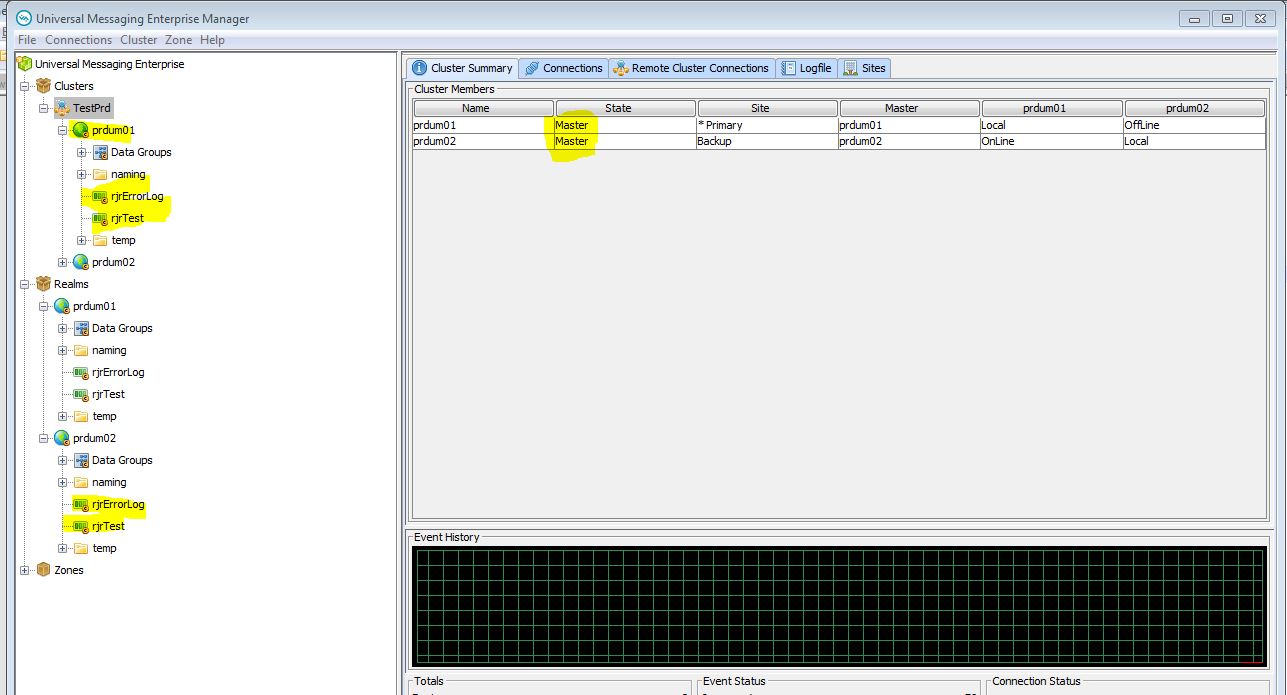Click naming folder icon under TestPrd's prdum01

tap(100, 174)
